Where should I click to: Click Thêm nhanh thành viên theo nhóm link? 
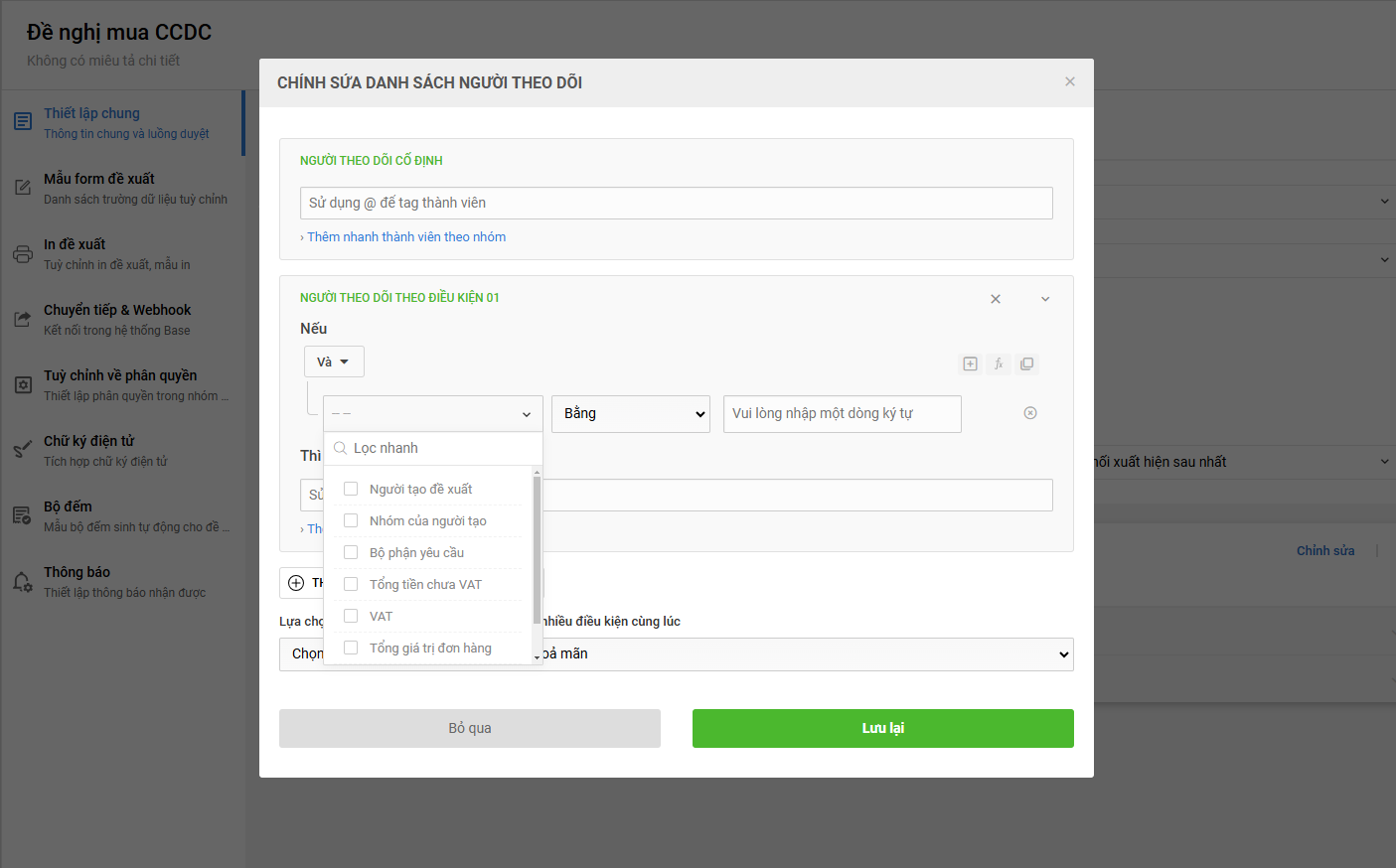click(406, 236)
